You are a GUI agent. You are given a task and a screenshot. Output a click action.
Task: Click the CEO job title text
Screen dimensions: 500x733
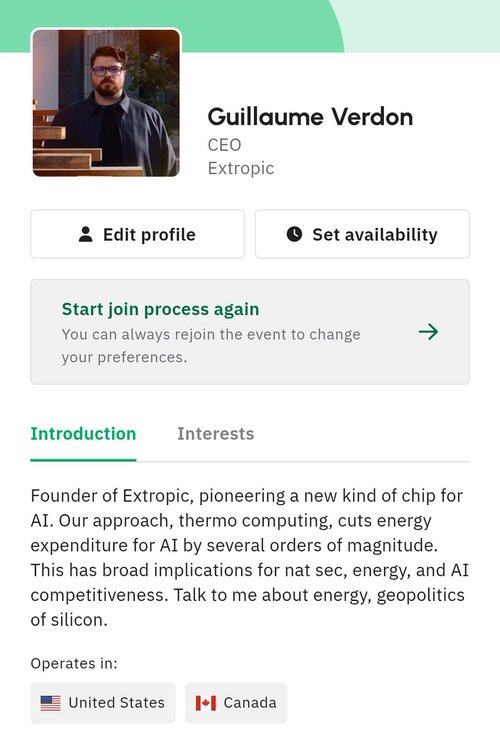pos(224,145)
